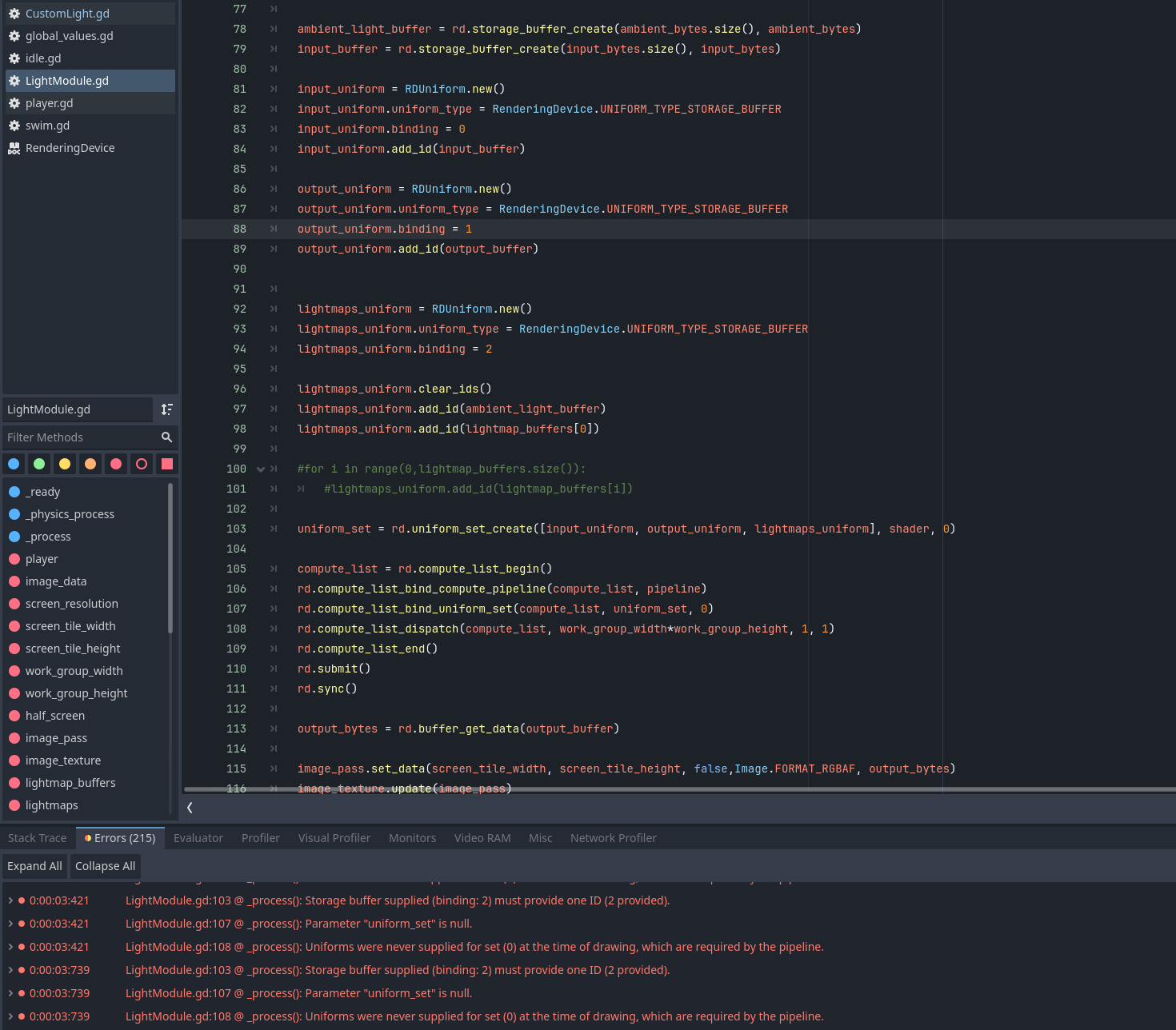Toggle the red square member filter
1176x1030 pixels.
click(167, 464)
